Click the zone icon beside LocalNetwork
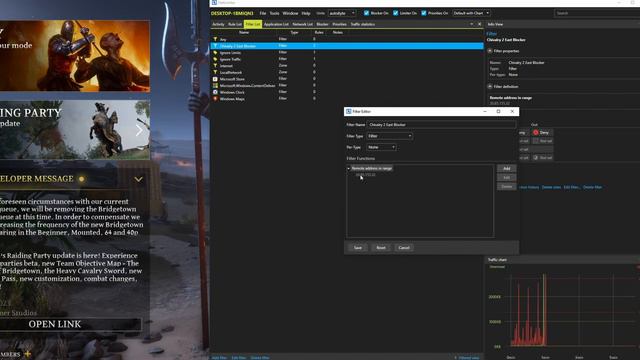This screenshot has height=360, width=640. coord(215,72)
